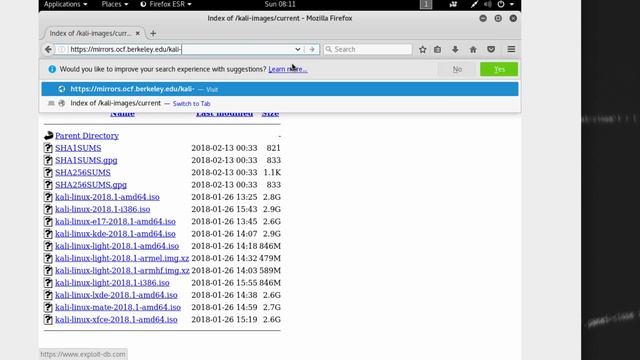Open the Pocket icon in toolbar
Viewport: 640px width, 360px height.
pyautogui.click(x=491, y=49)
